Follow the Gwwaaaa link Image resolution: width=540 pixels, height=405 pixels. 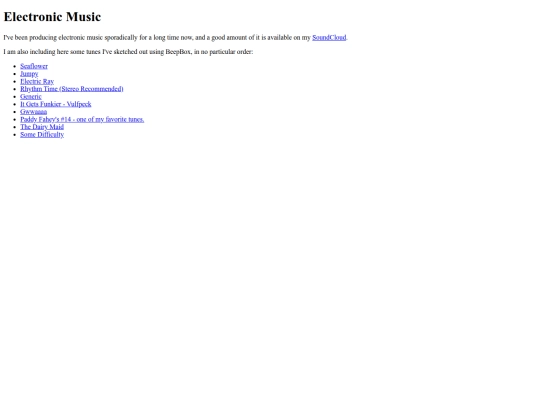pyautogui.click(x=33, y=112)
